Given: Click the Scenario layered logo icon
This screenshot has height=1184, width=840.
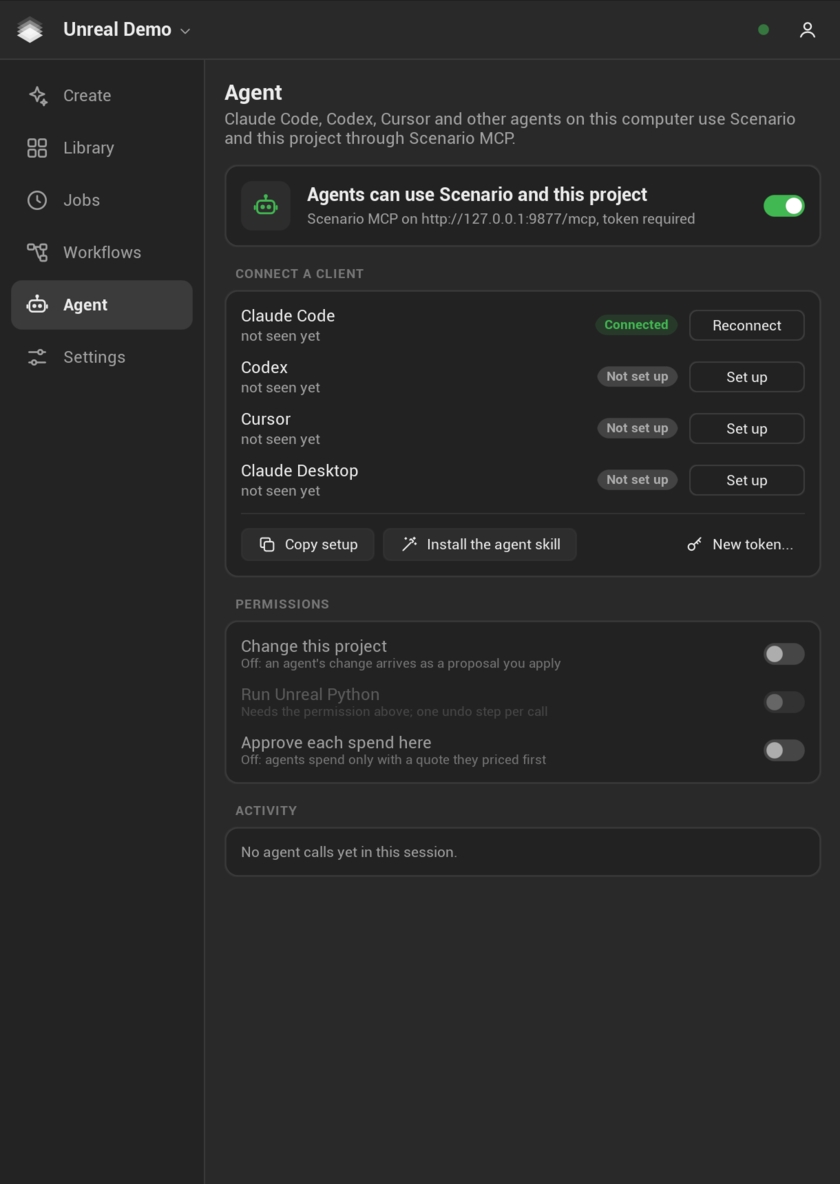Looking at the screenshot, I should pos(30,30).
